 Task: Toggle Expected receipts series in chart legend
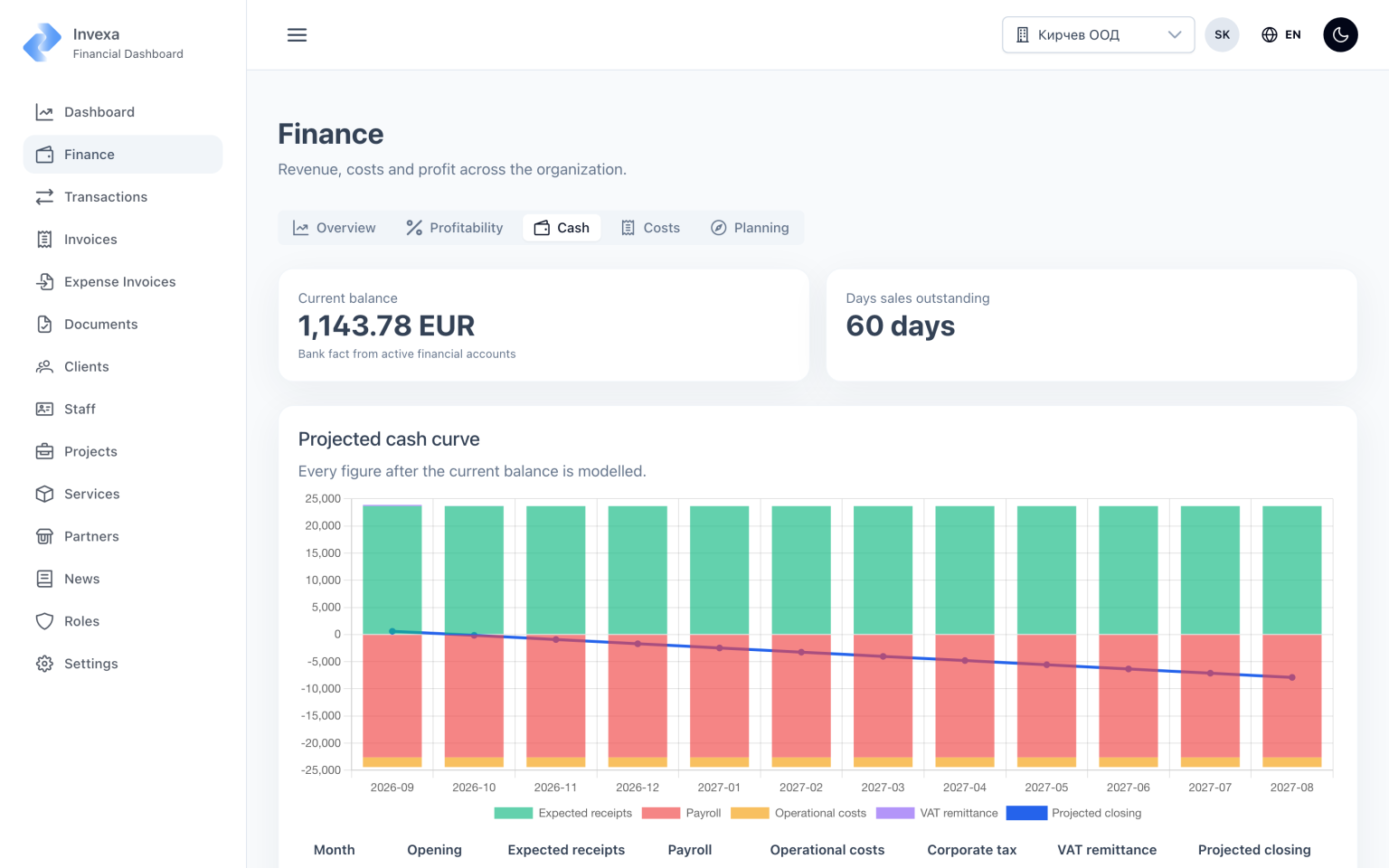(x=562, y=814)
